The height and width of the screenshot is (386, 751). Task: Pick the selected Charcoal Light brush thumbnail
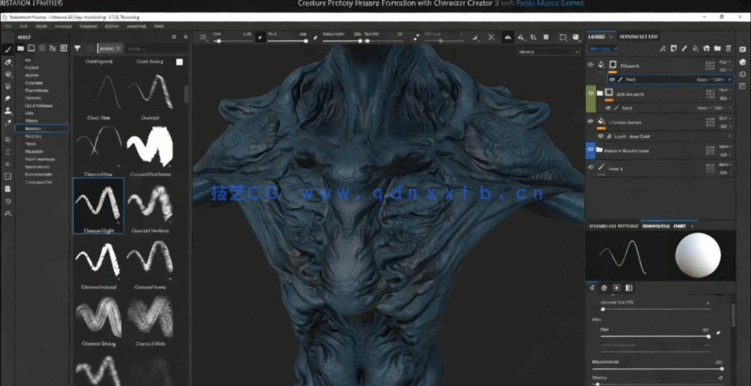tap(99, 205)
